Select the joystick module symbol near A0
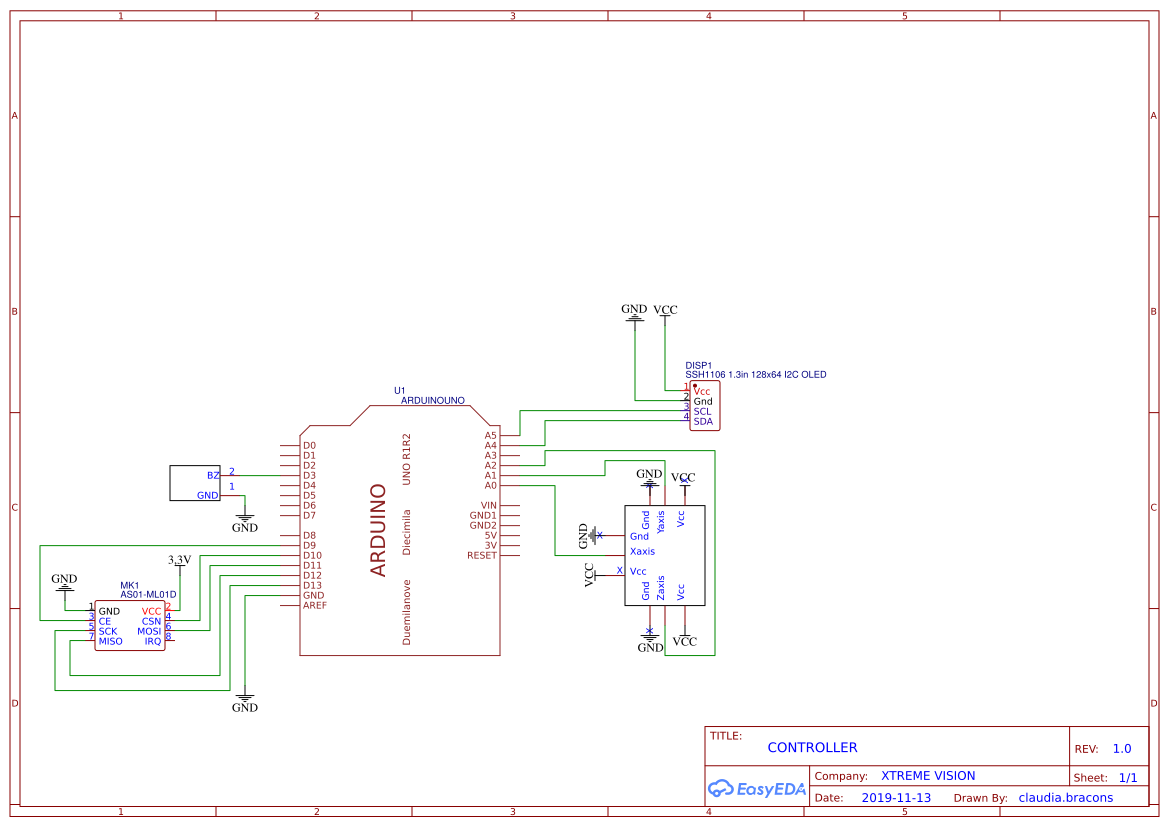This screenshot has width=1169, height=827. pos(664,555)
